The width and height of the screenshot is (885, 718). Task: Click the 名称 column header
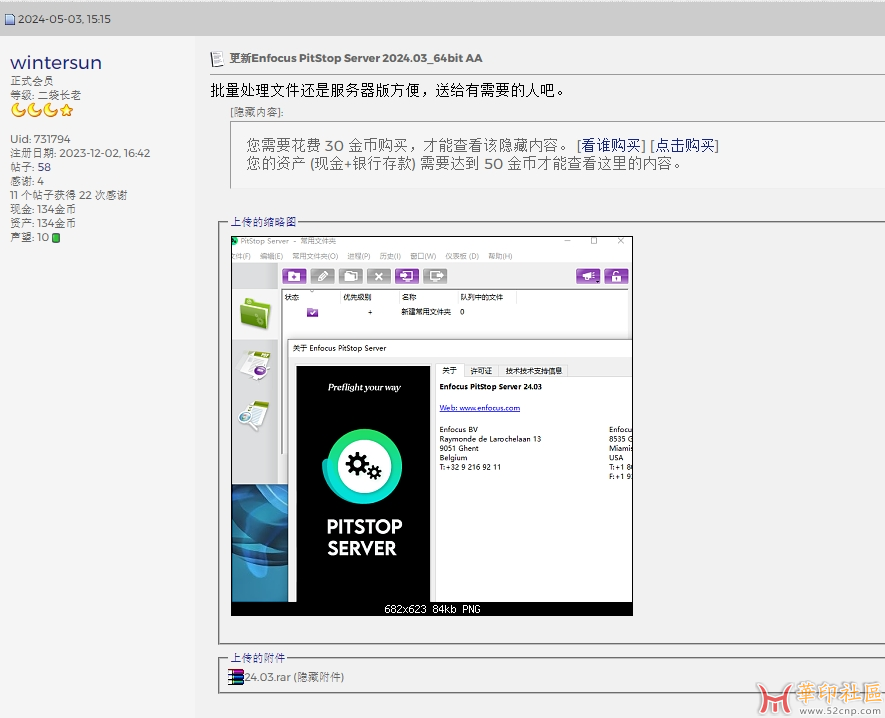409,297
